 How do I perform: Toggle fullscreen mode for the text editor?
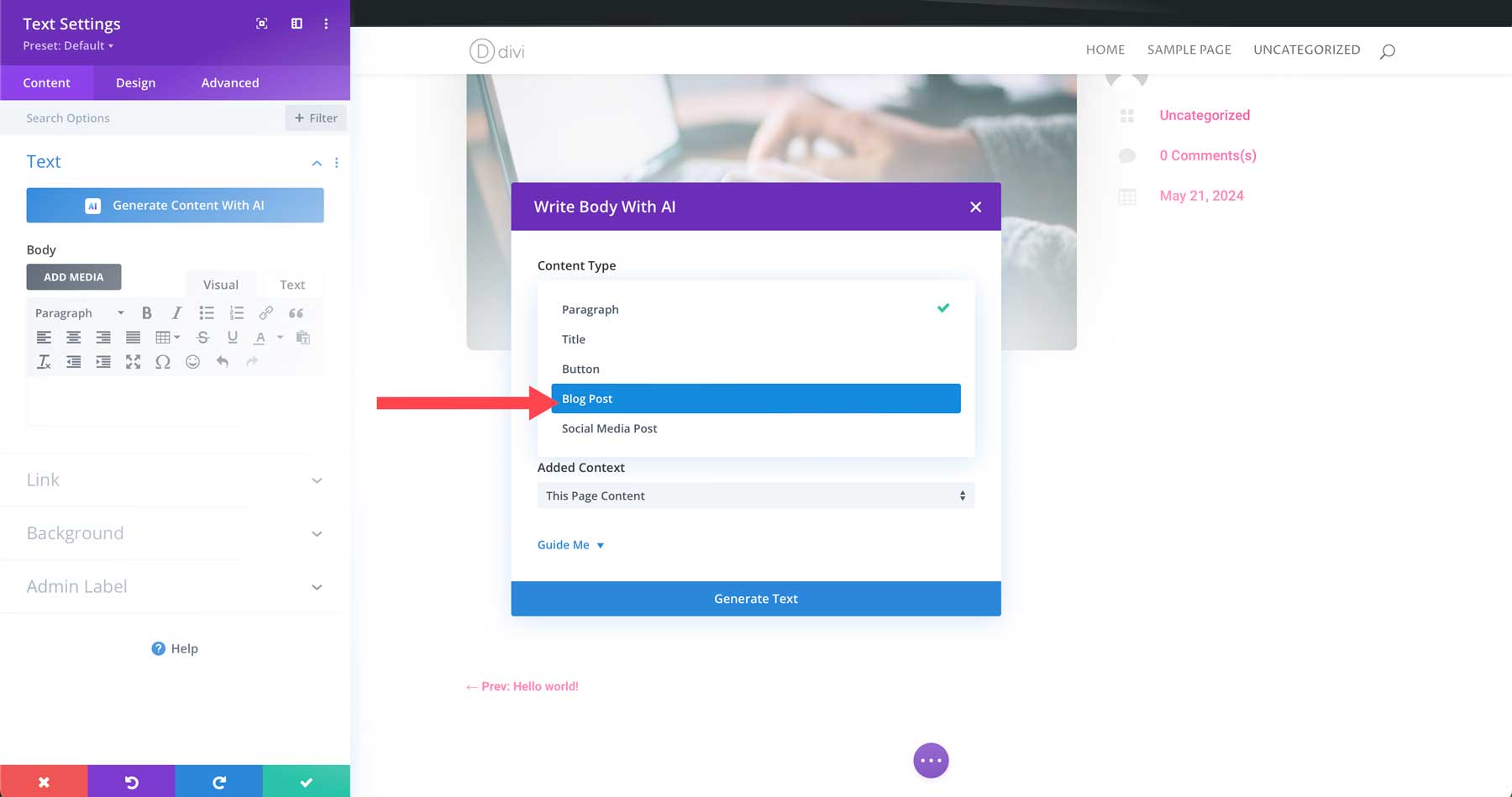[134, 361]
